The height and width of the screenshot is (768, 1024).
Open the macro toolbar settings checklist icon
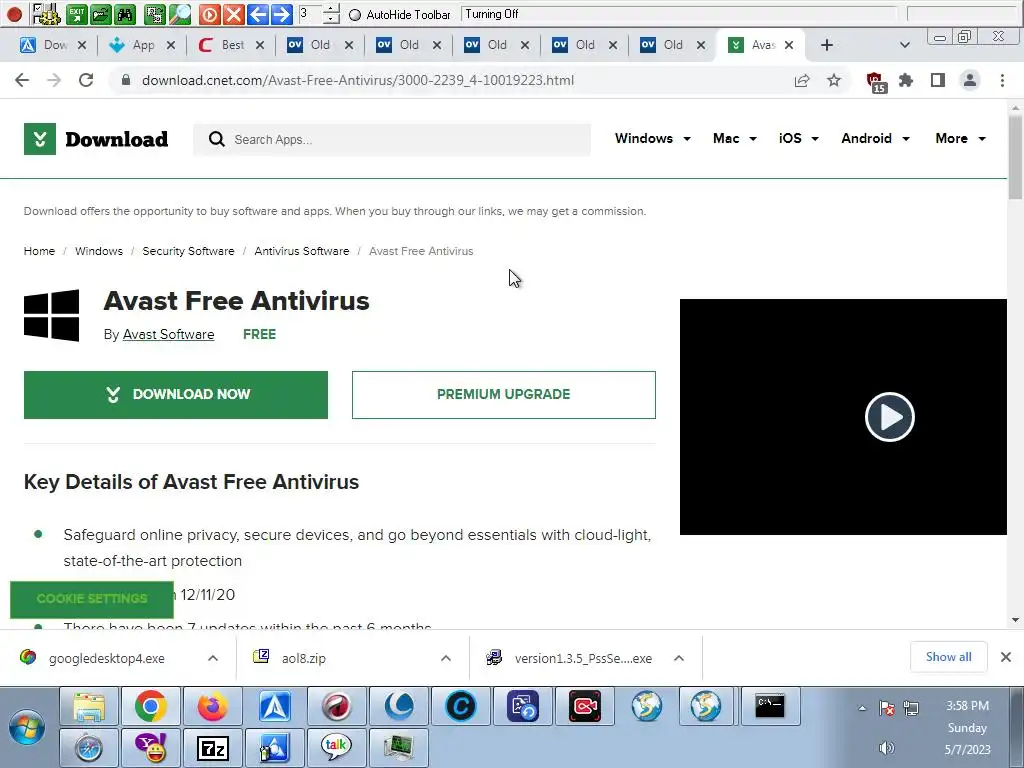46,13
